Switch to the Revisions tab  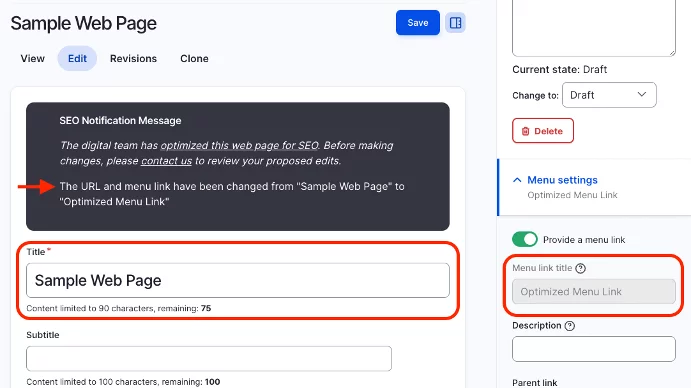pos(133,59)
